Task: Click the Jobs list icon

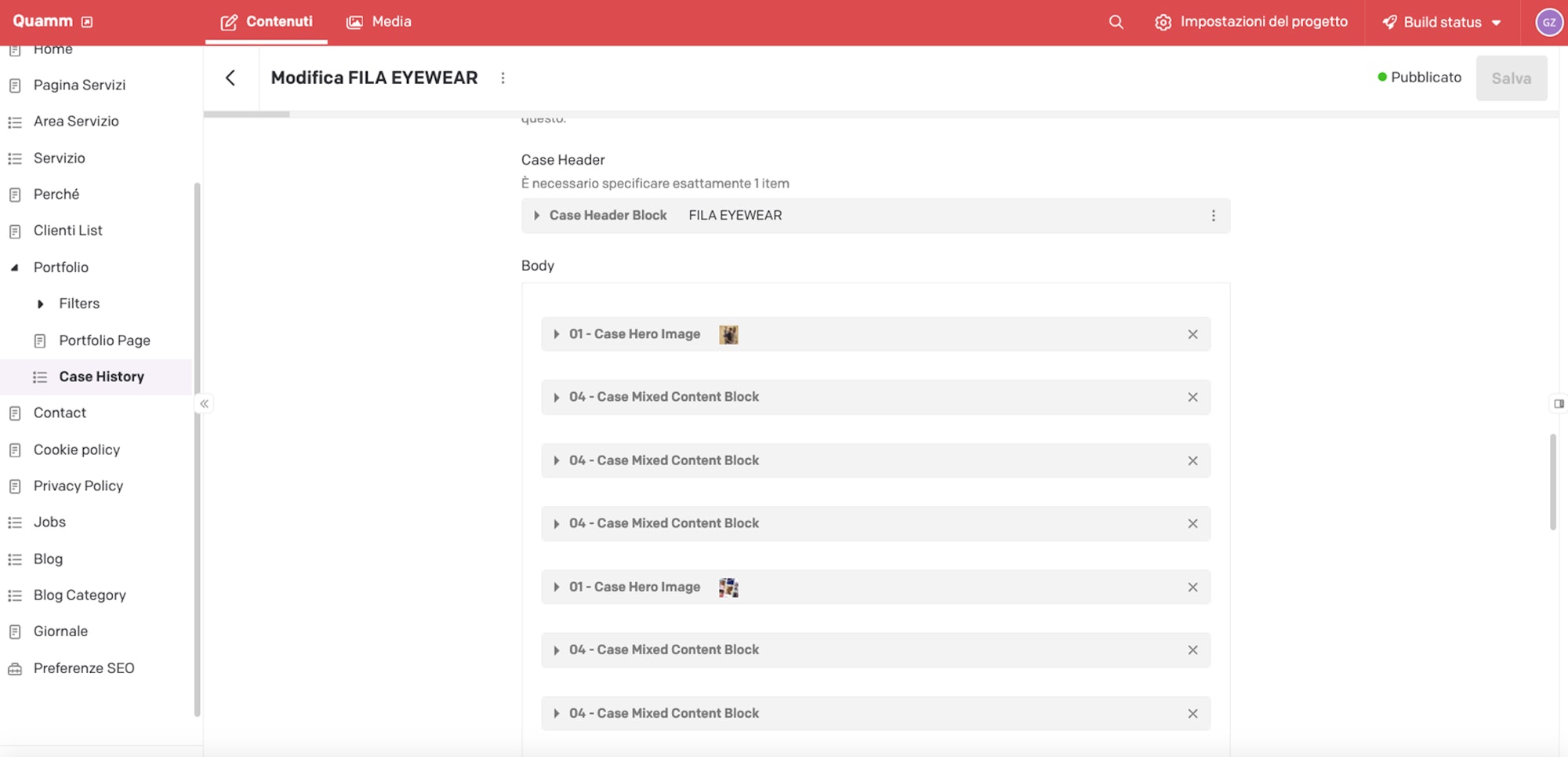Action: [15, 522]
